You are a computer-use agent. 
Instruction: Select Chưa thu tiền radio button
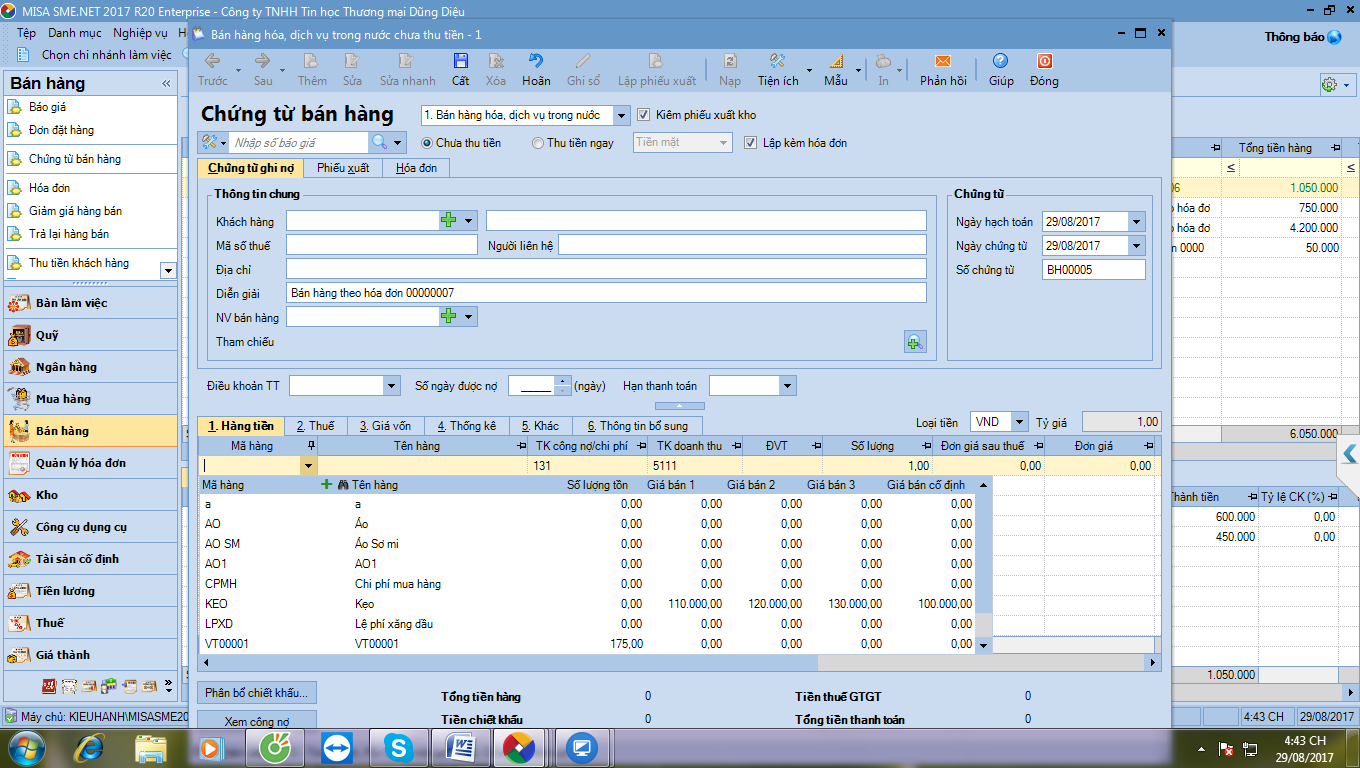[427, 143]
